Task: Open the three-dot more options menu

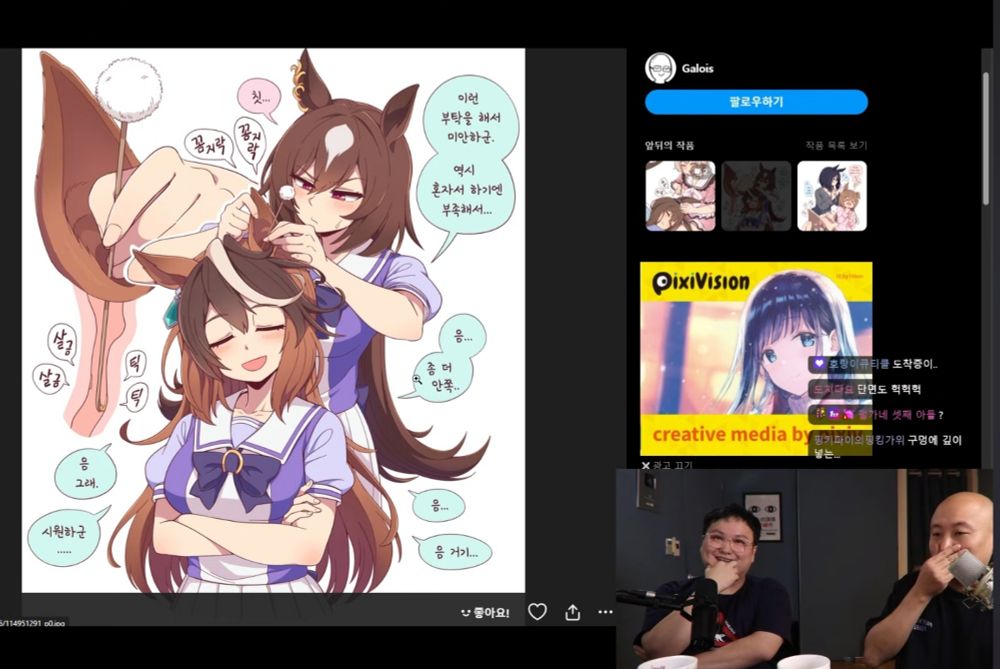Action: pyautogui.click(x=605, y=612)
